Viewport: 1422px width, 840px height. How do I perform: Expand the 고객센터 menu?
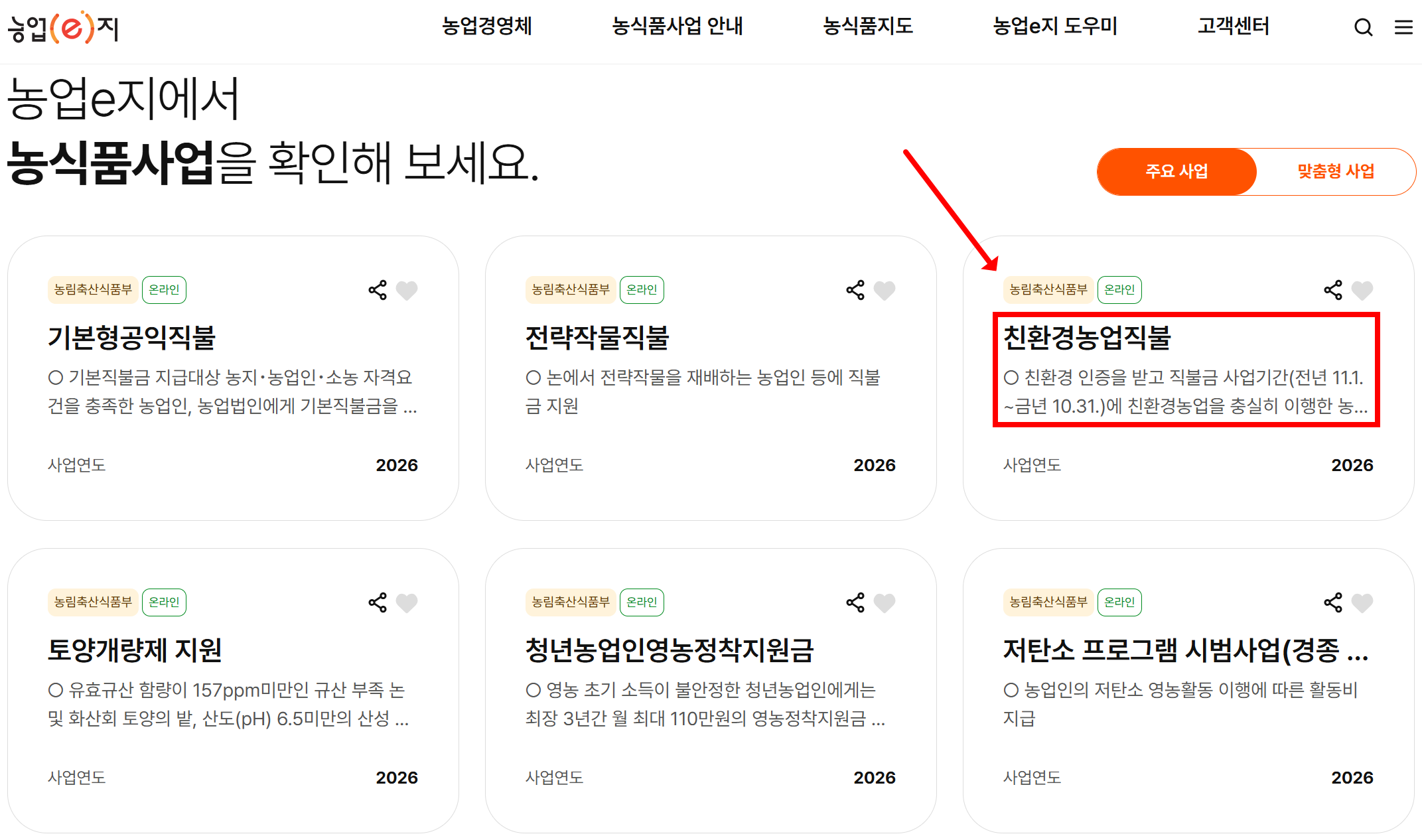point(1233,26)
